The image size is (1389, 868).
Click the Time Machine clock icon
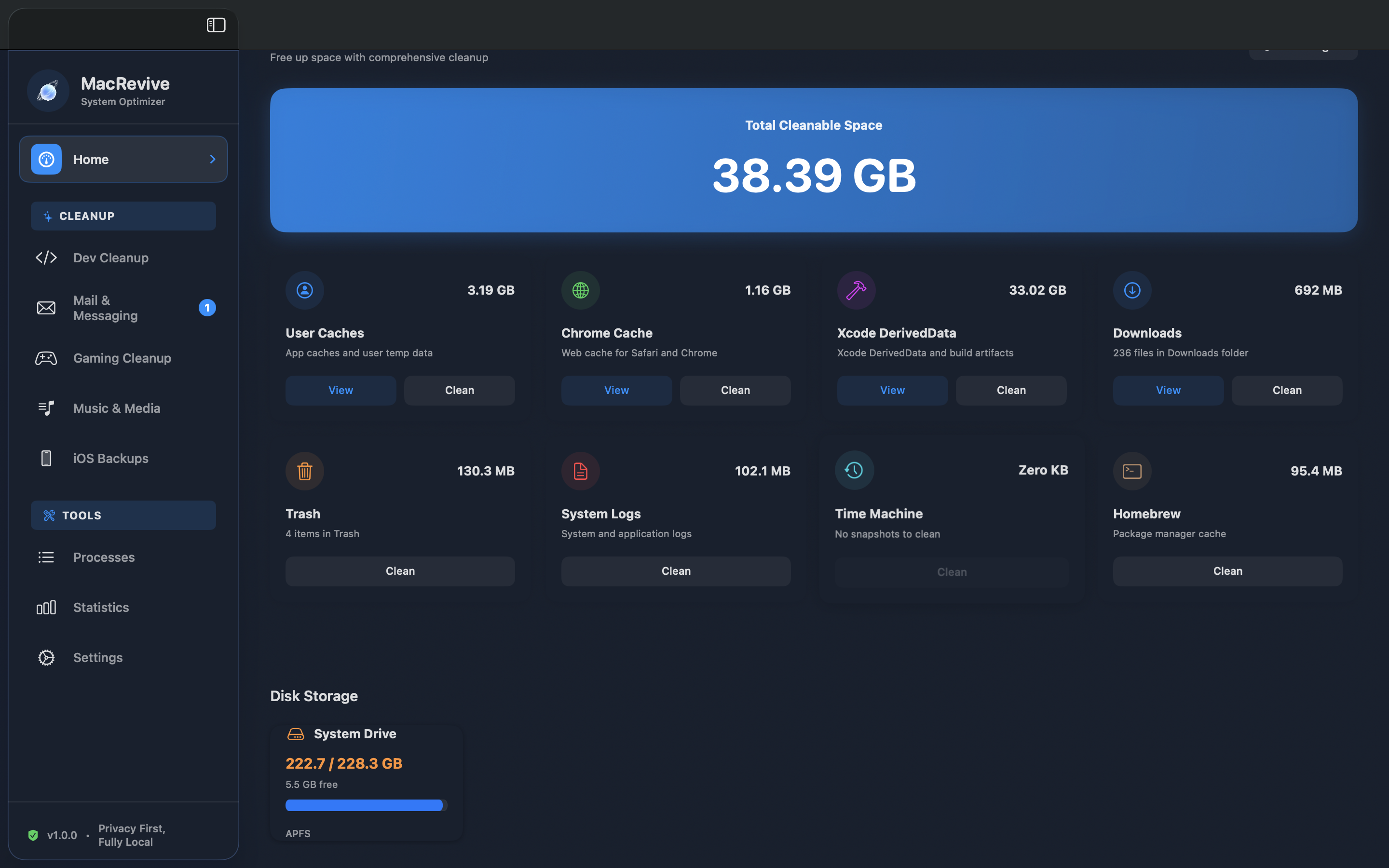pos(854,470)
